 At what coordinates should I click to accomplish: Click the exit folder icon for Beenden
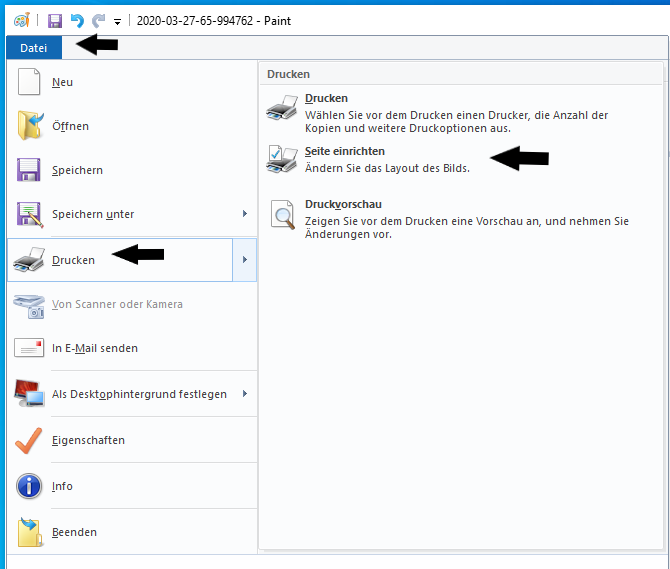pyautogui.click(x=30, y=532)
